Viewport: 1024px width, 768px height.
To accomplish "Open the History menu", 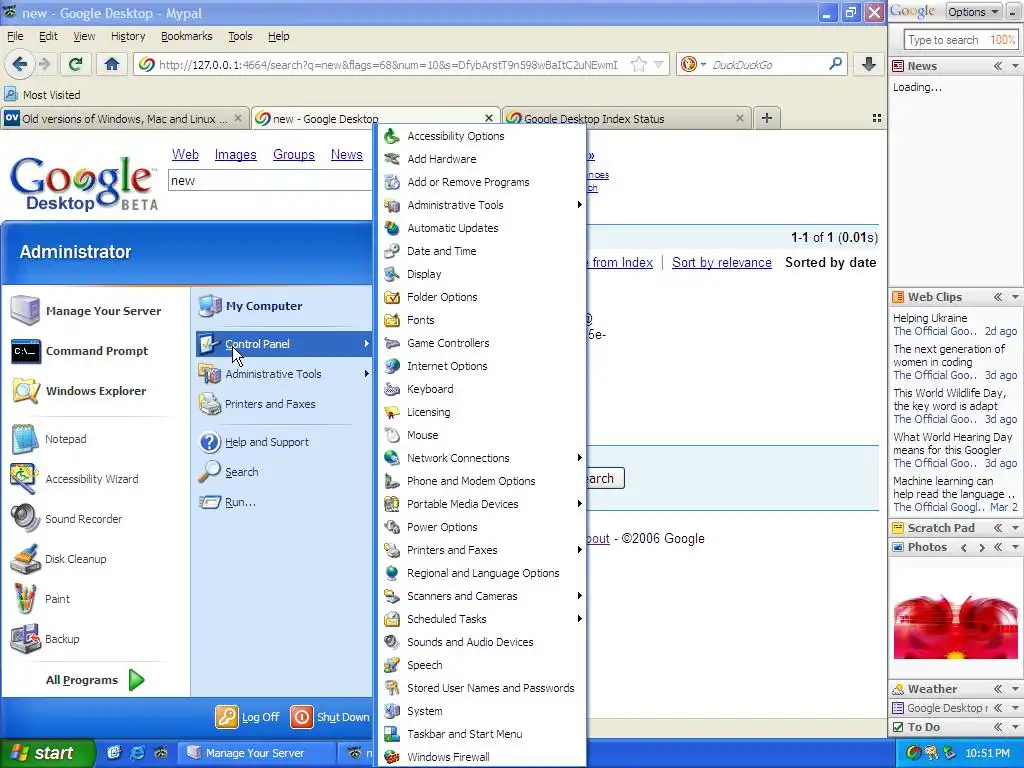I will (x=128, y=36).
